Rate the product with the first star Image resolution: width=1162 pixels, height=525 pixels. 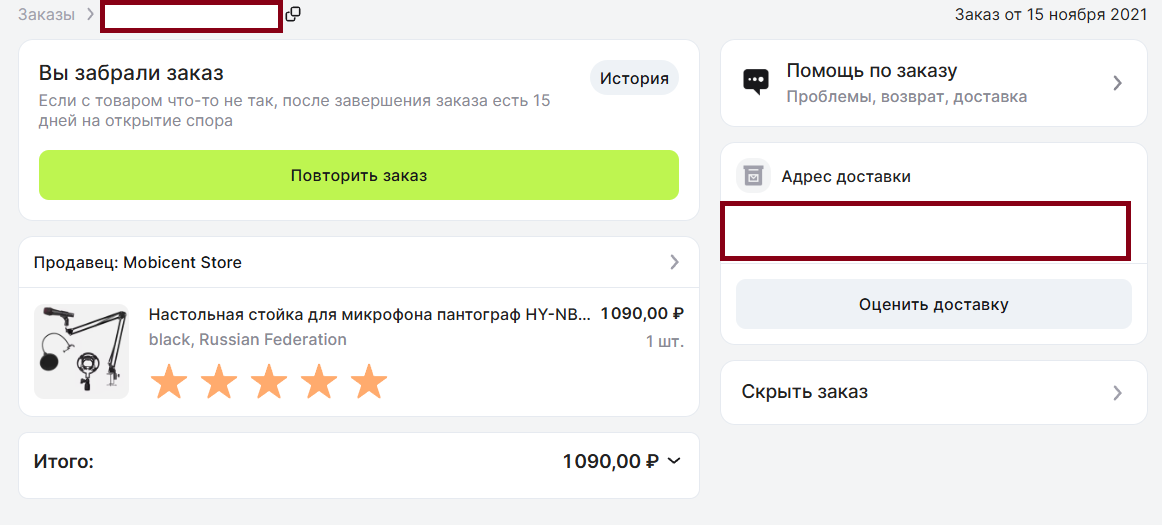169,382
